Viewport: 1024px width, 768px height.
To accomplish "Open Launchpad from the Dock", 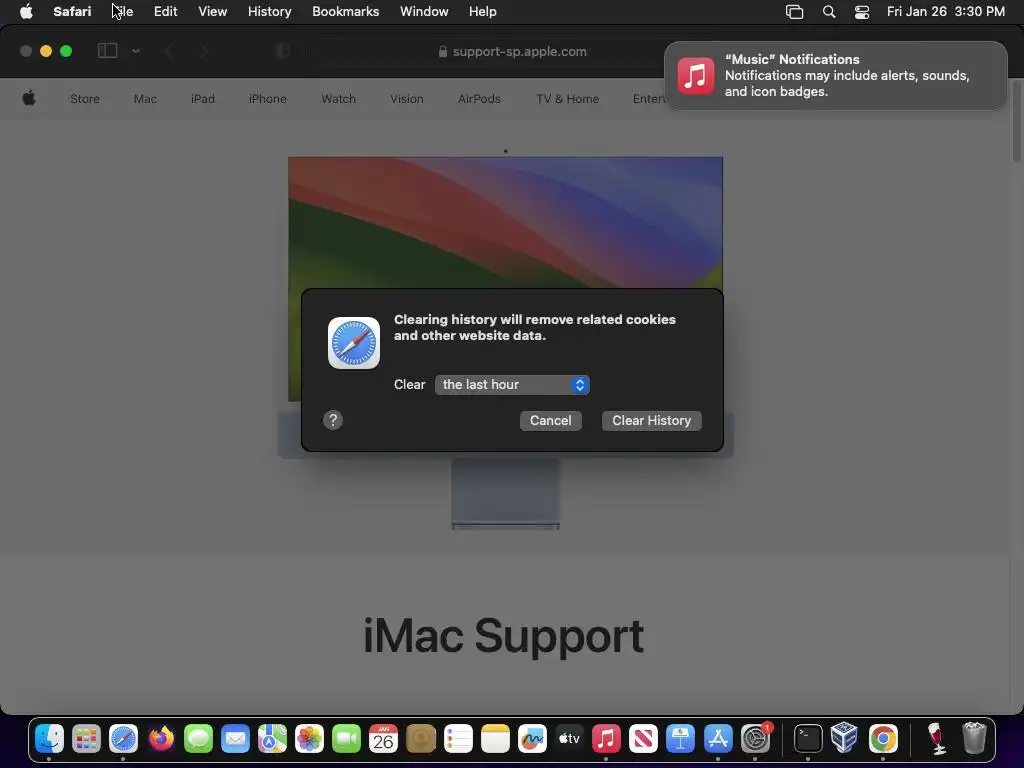I will click(x=86, y=739).
